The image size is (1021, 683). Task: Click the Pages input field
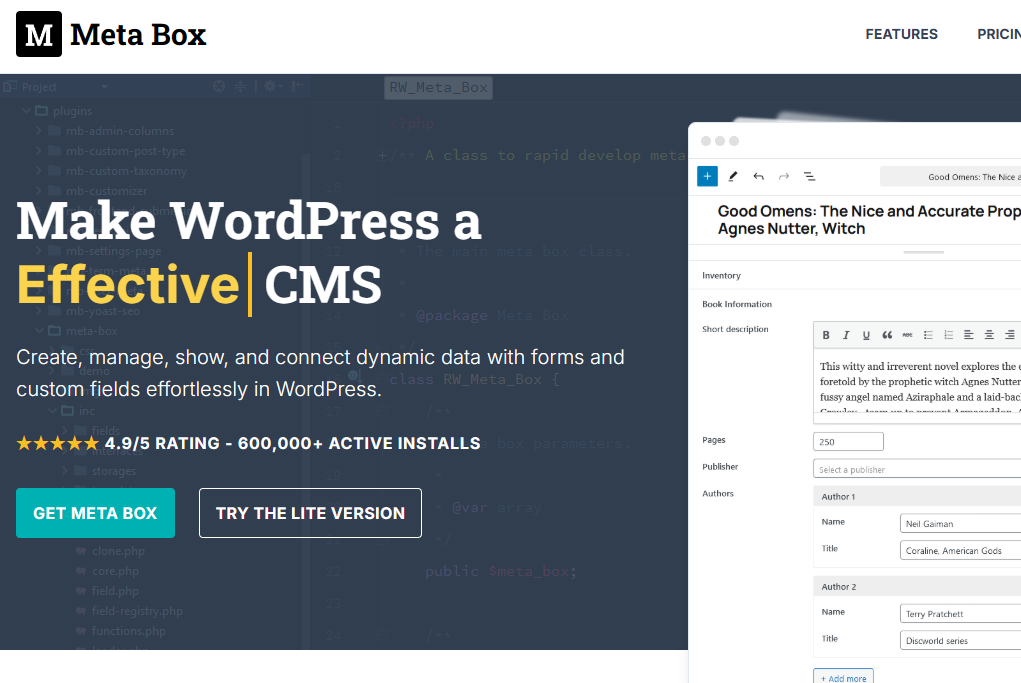click(x=848, y=441)
